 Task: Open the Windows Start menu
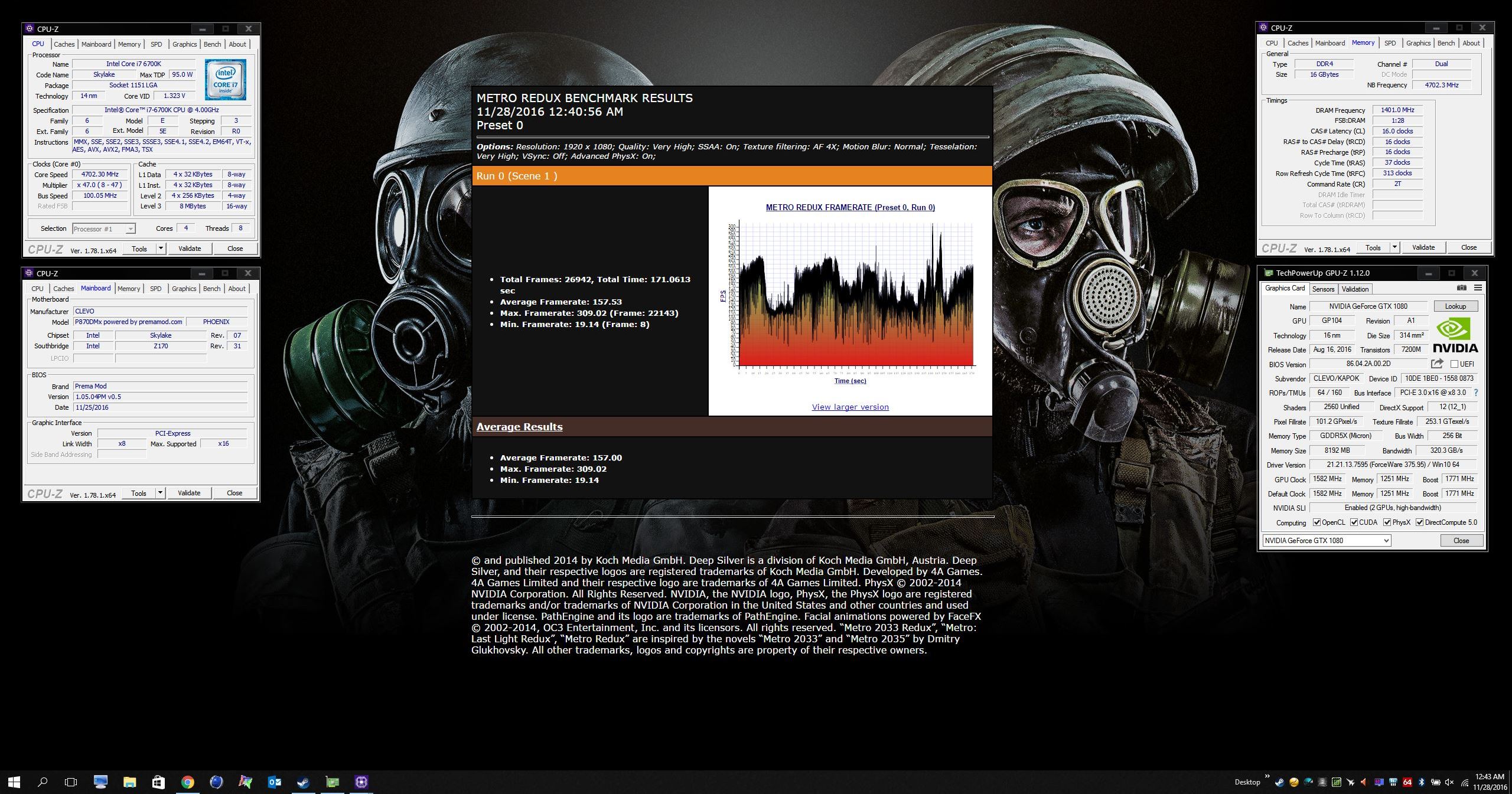point(14,782)
